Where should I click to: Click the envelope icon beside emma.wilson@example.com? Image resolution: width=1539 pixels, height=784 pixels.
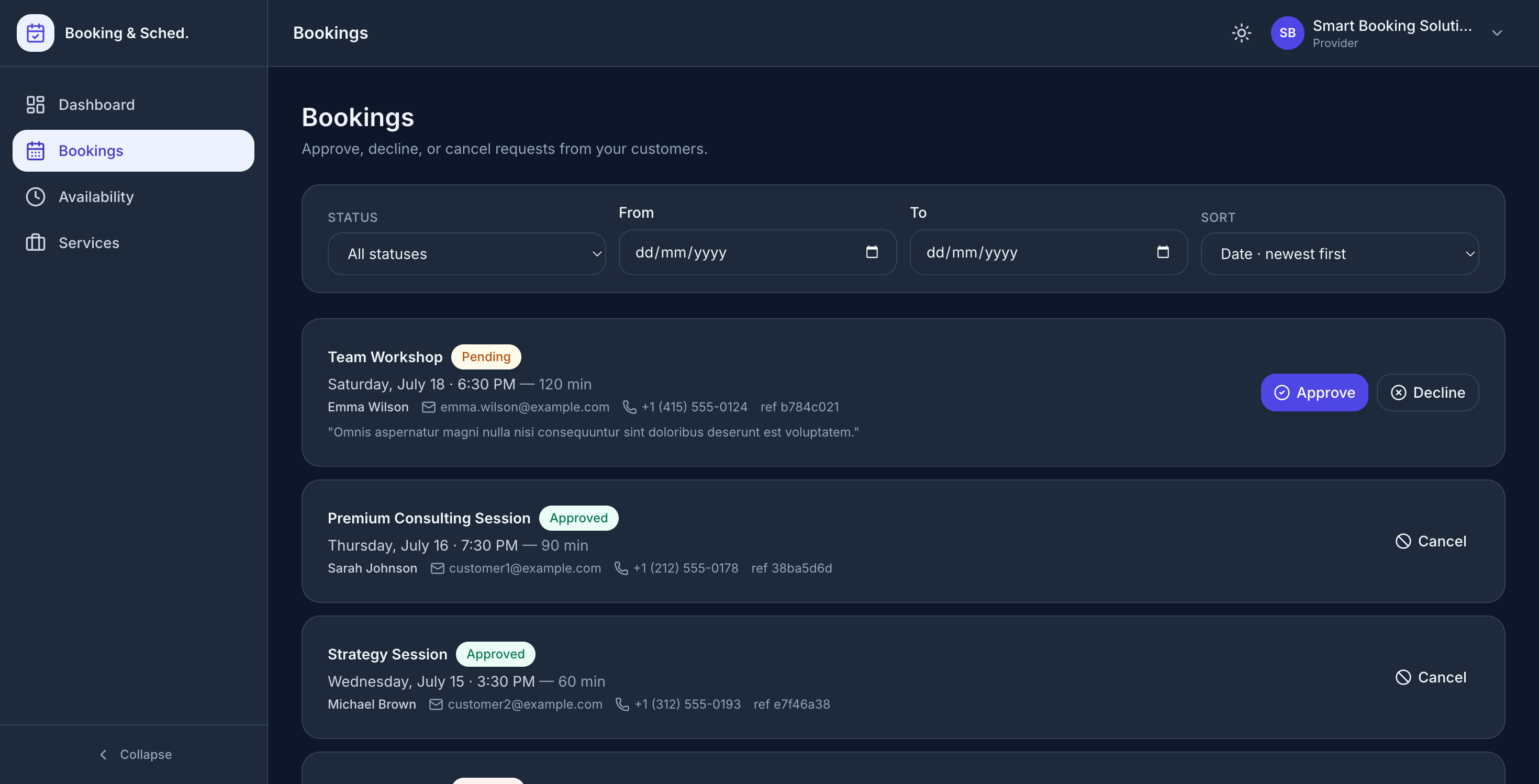pos(428,407)
